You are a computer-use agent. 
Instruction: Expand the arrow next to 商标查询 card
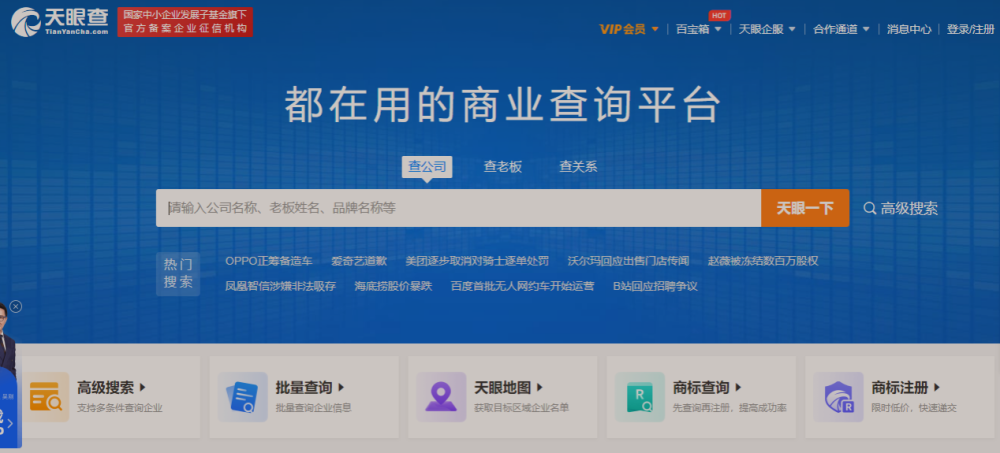[739, 387]
